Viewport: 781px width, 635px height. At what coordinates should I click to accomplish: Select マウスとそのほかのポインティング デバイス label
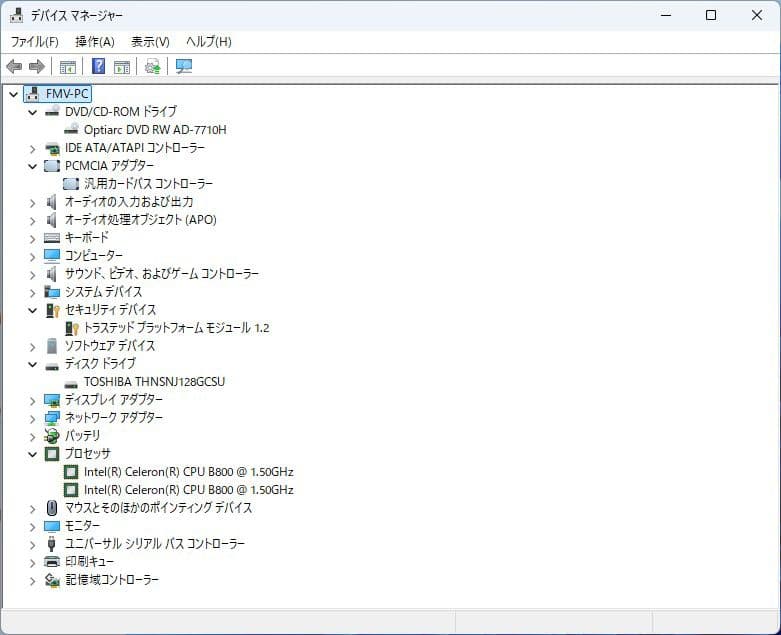pyautogui.click(x=158, y=508)
